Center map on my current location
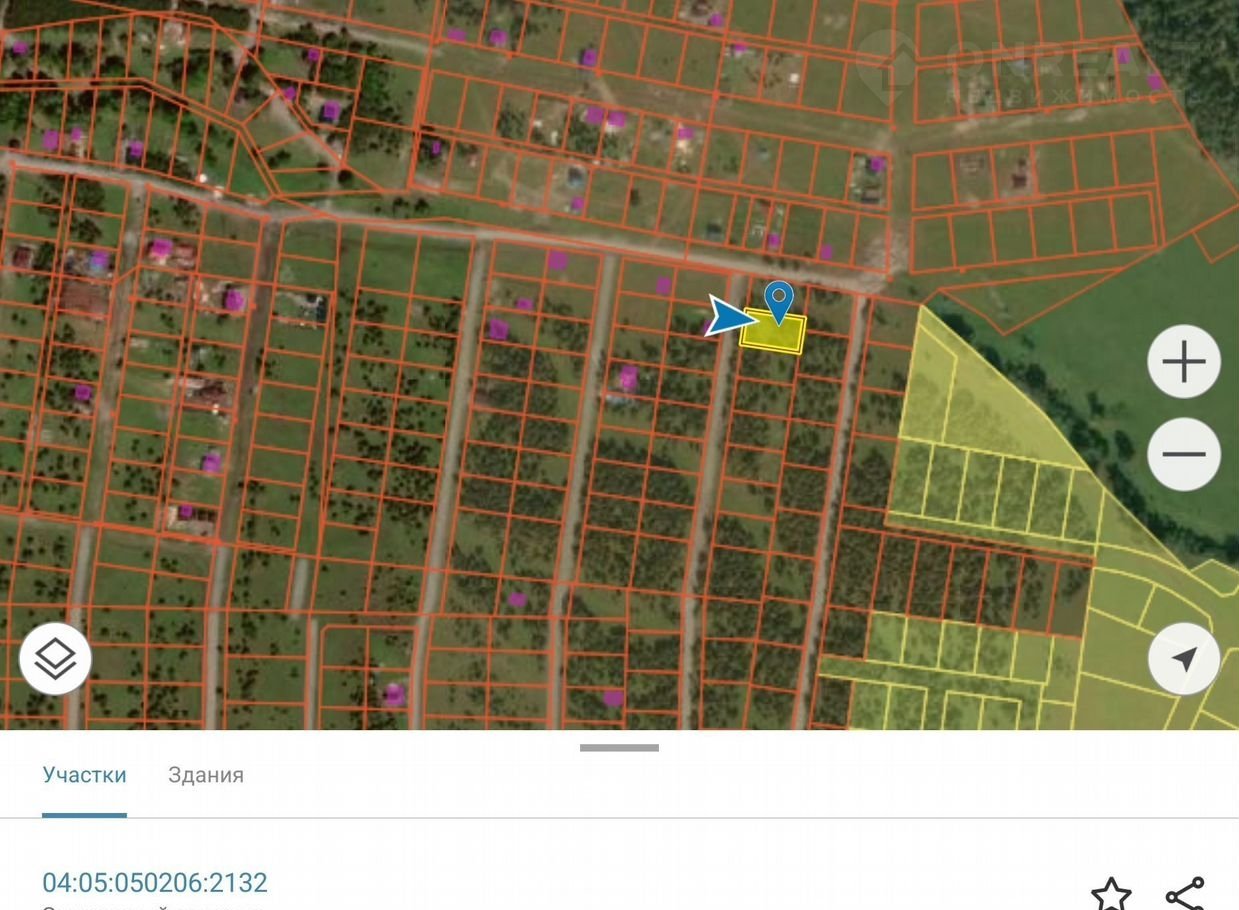The width and height of the screenshot is (1239, 910). click(1184, 658)
